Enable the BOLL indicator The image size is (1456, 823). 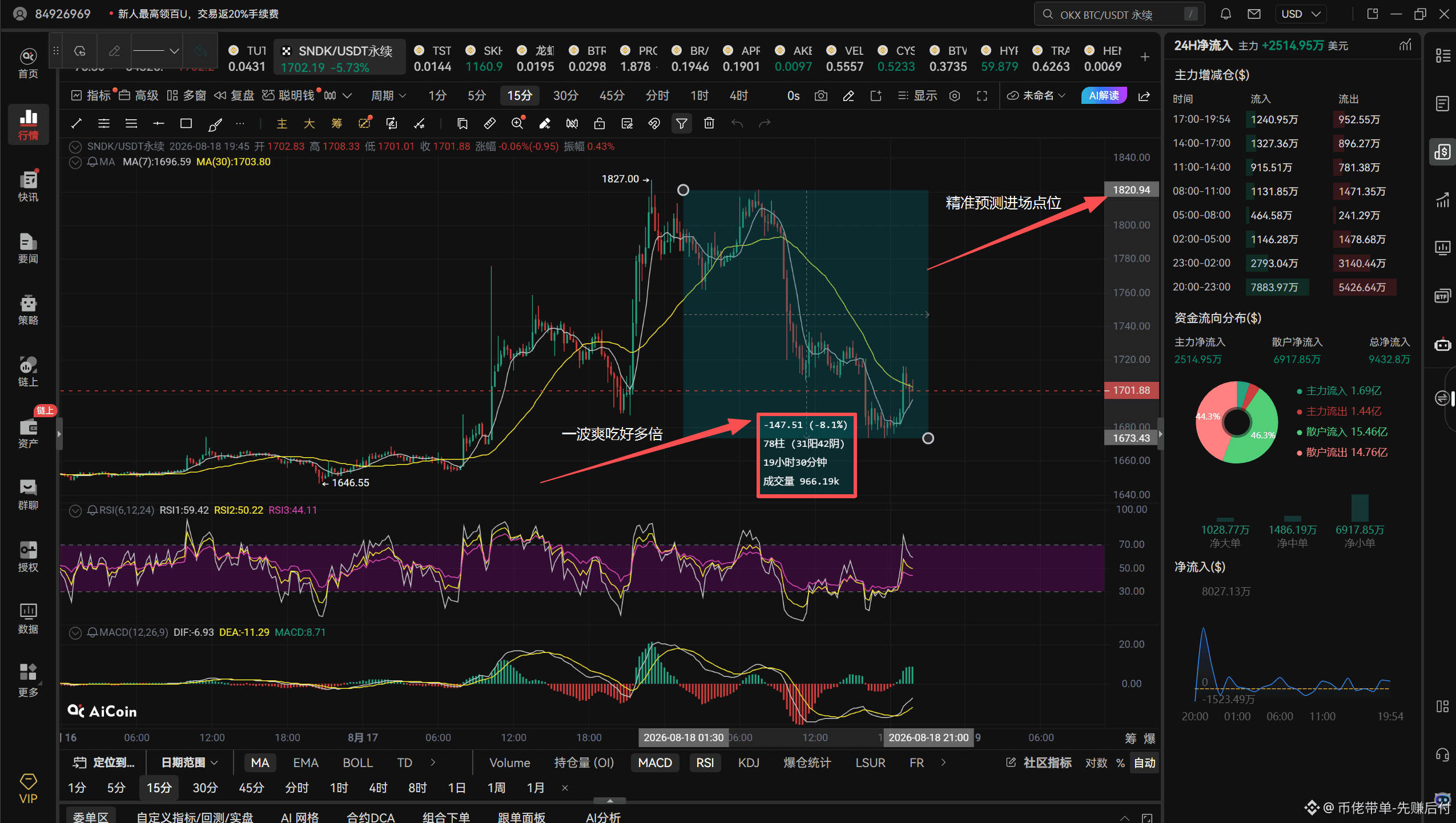[357, 763]
